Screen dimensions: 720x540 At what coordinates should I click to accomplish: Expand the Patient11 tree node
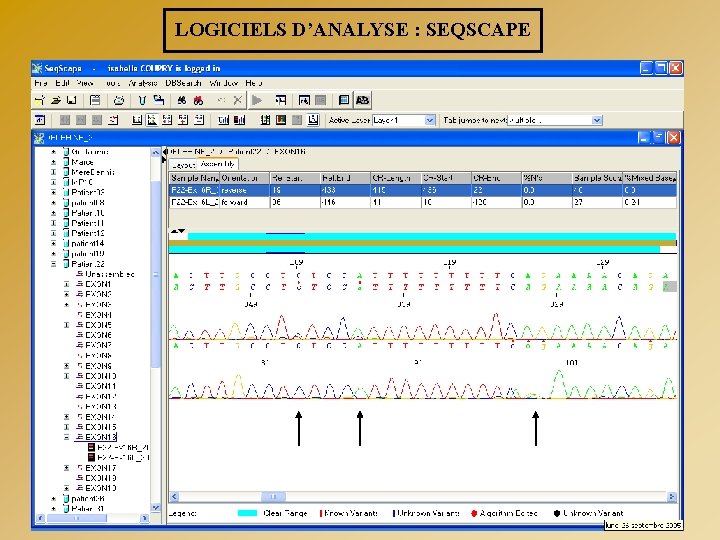tap(54, 223)
